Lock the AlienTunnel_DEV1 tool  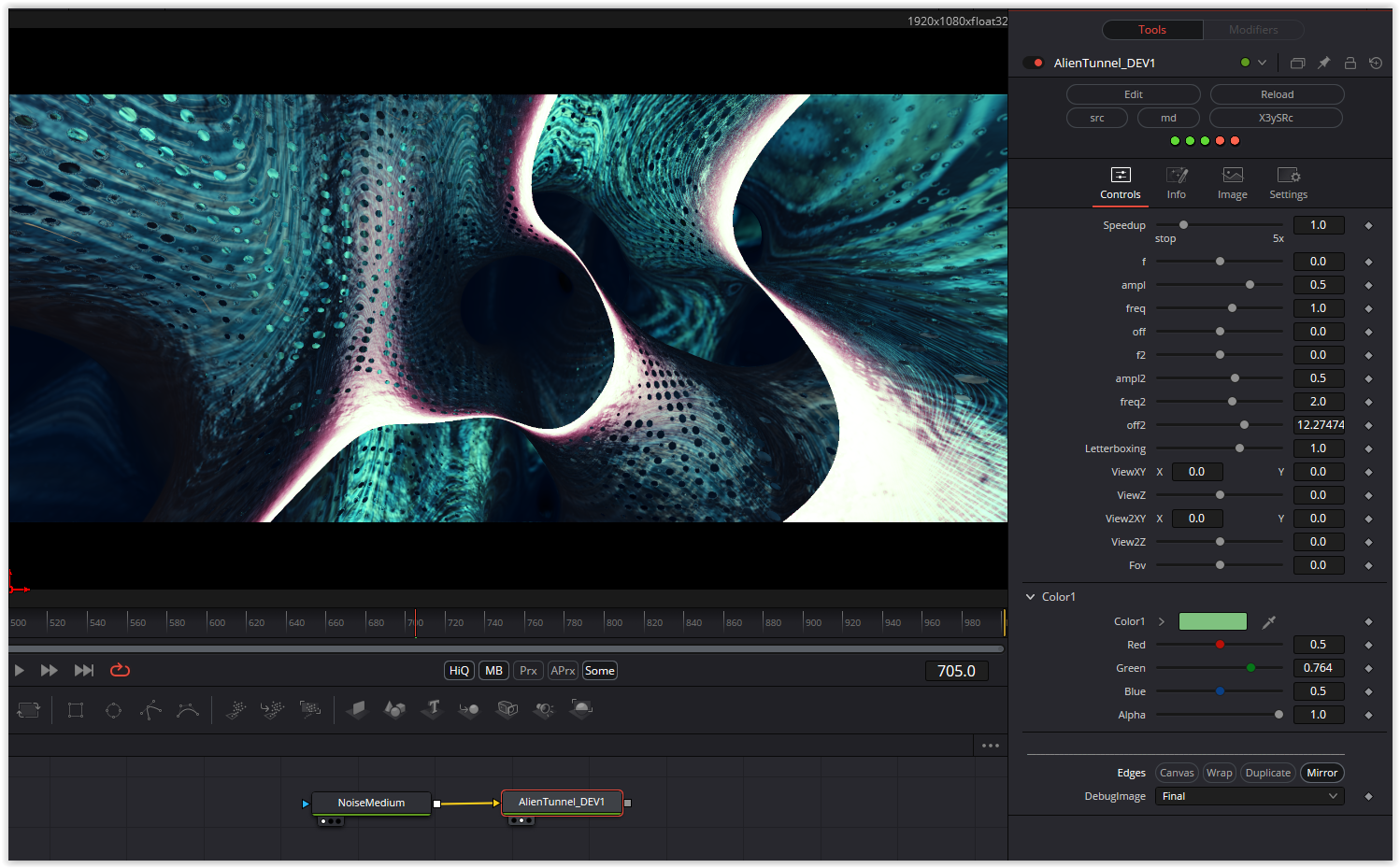(1350, 63)
